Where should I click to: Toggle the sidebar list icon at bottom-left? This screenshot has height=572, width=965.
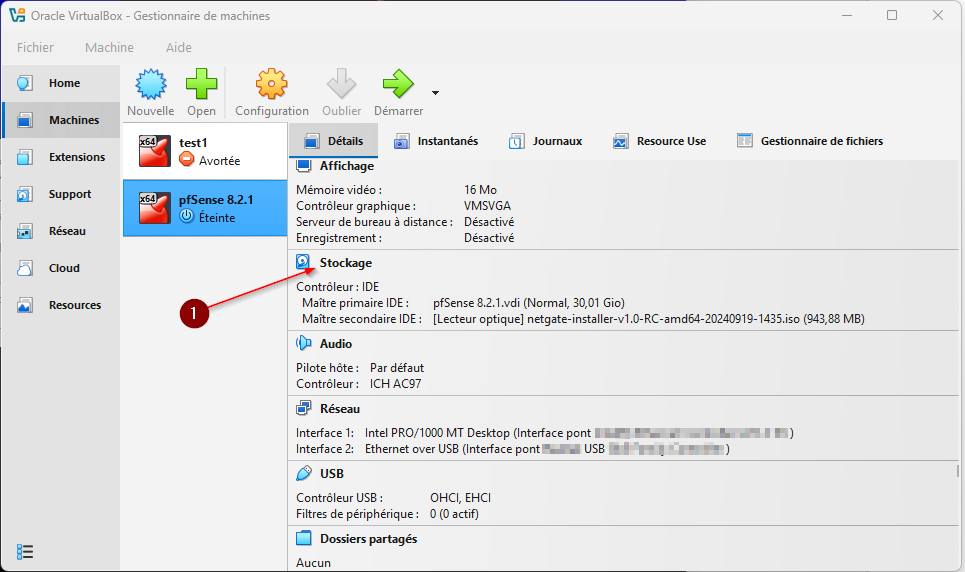pos(26,551)
